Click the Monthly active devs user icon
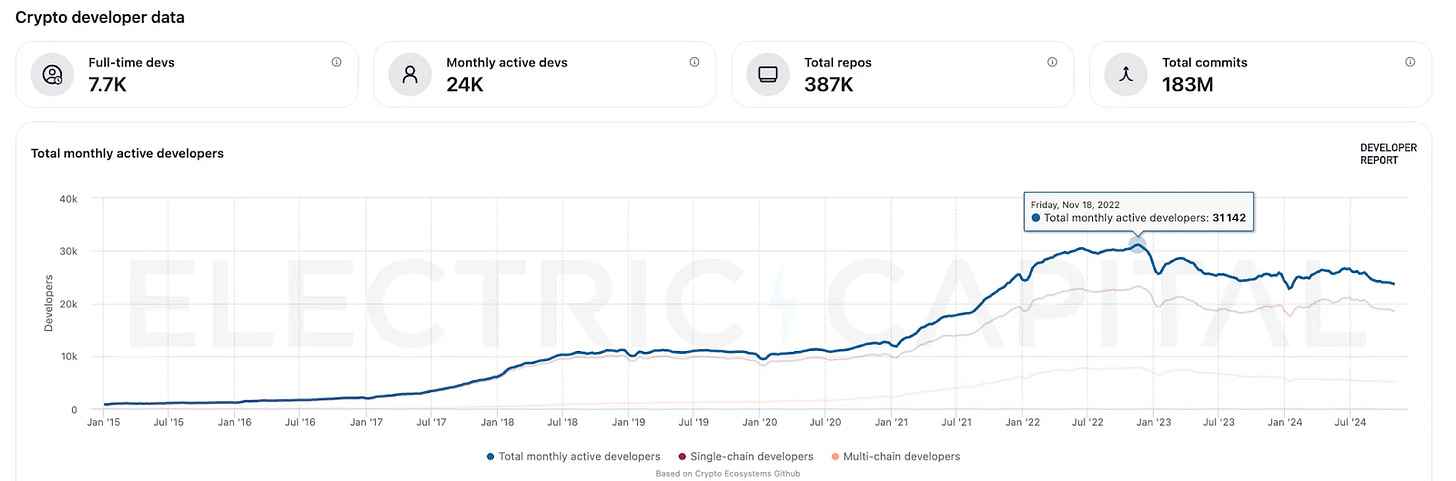Viewport: 1456px width, 481px height. [409, 74]
